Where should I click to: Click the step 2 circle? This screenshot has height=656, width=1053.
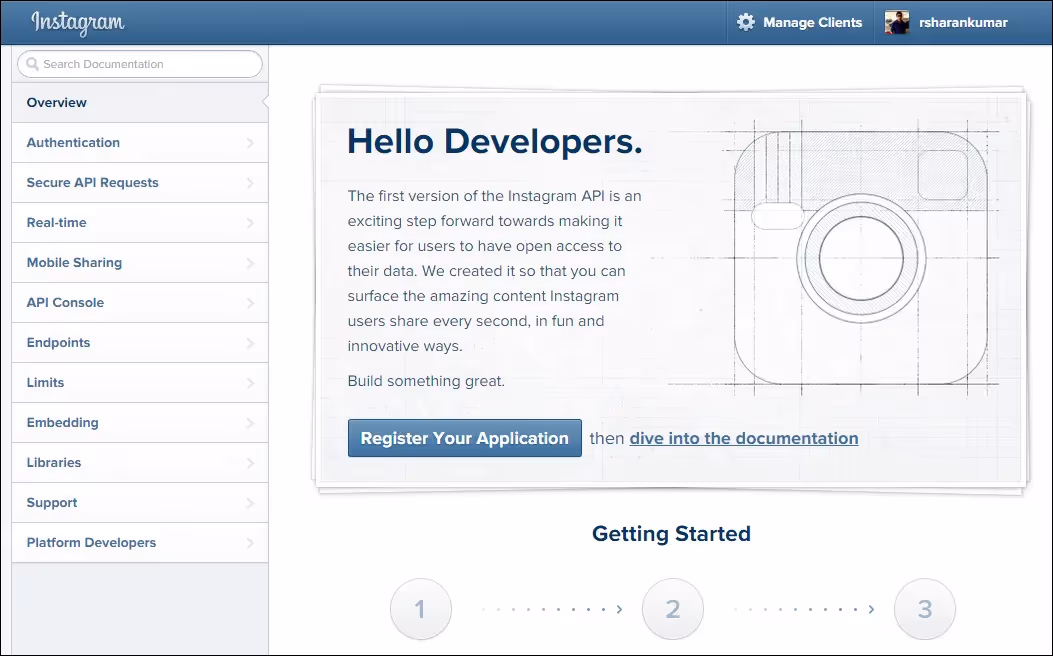pos(673,609)
